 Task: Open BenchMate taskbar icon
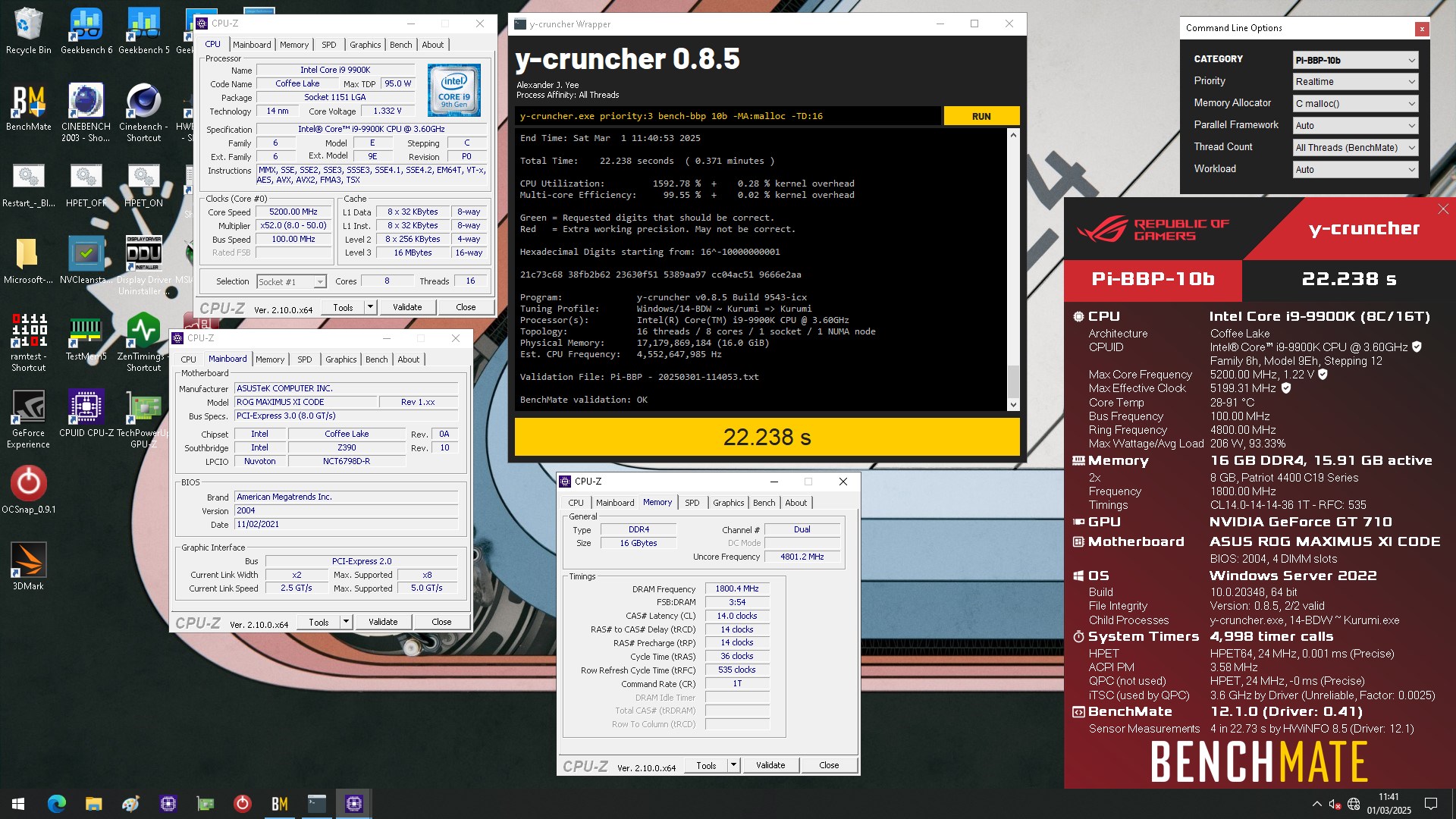coord(279,804)
